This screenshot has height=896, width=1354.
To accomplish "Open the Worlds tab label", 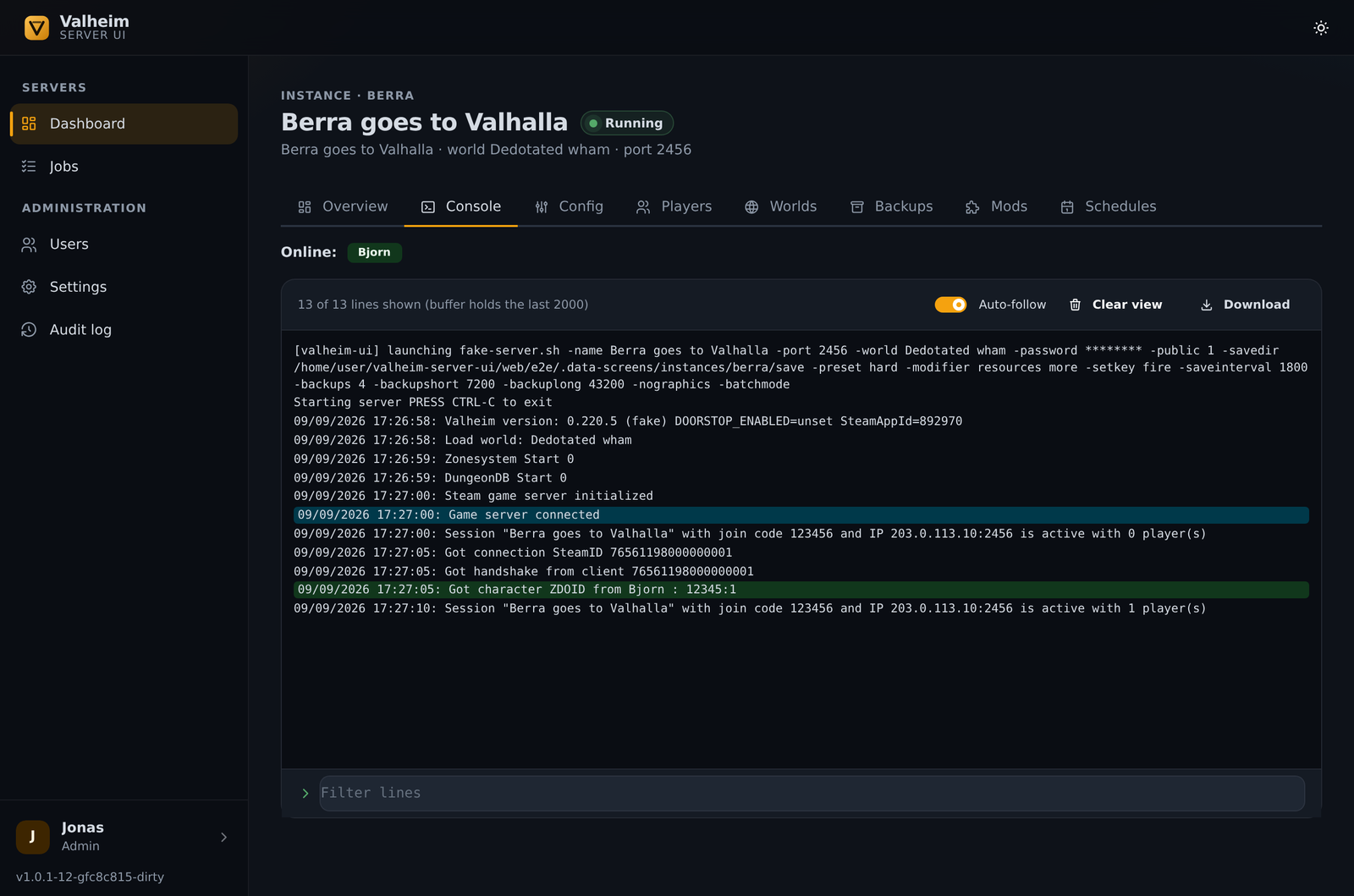I will [x=793, y=206].
